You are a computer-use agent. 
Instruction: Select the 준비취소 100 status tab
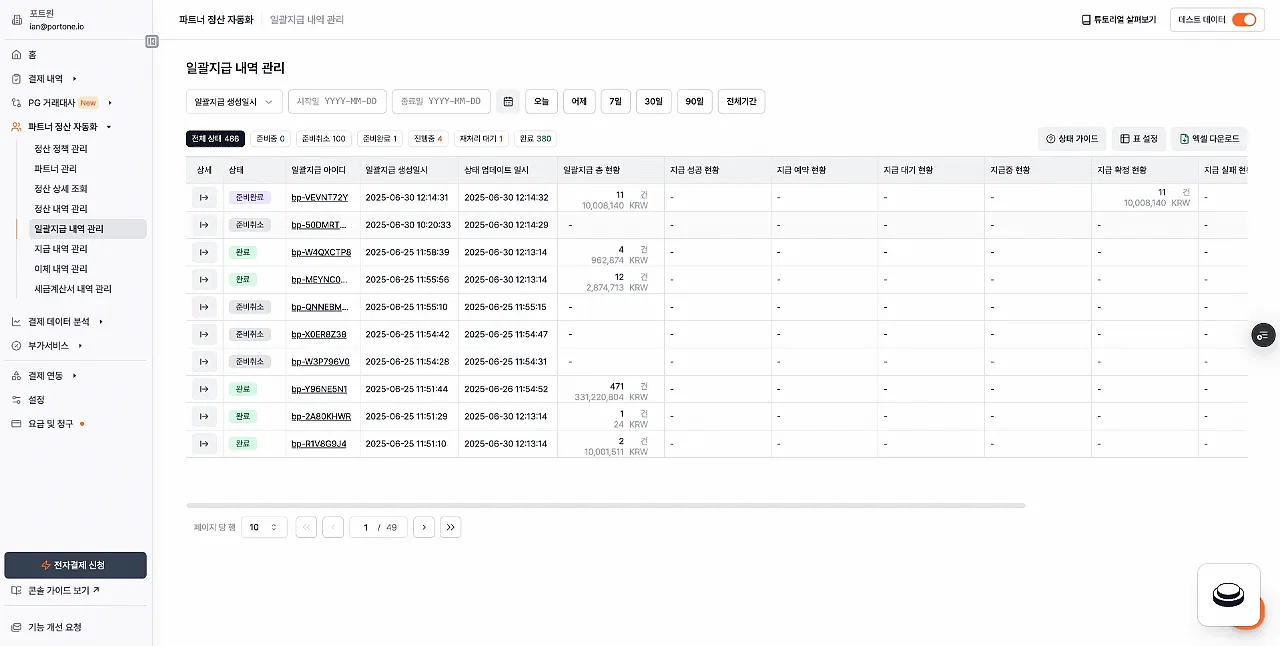click(324, 139)
